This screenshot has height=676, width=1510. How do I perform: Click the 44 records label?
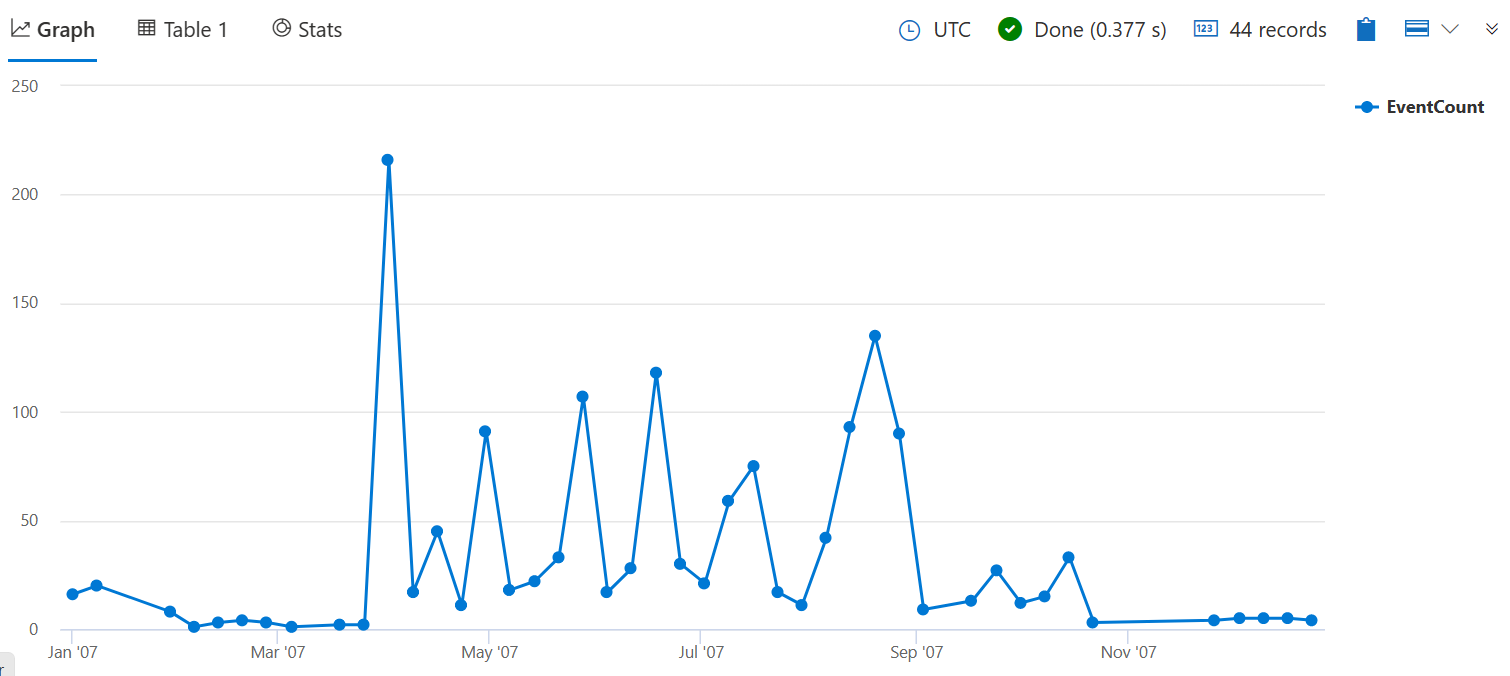tap(1277, 30)
